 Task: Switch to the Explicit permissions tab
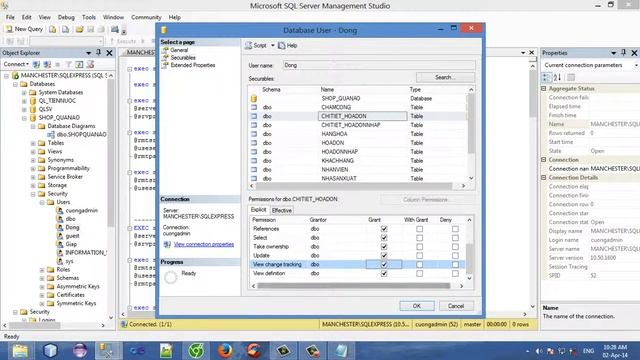(258, 210)
